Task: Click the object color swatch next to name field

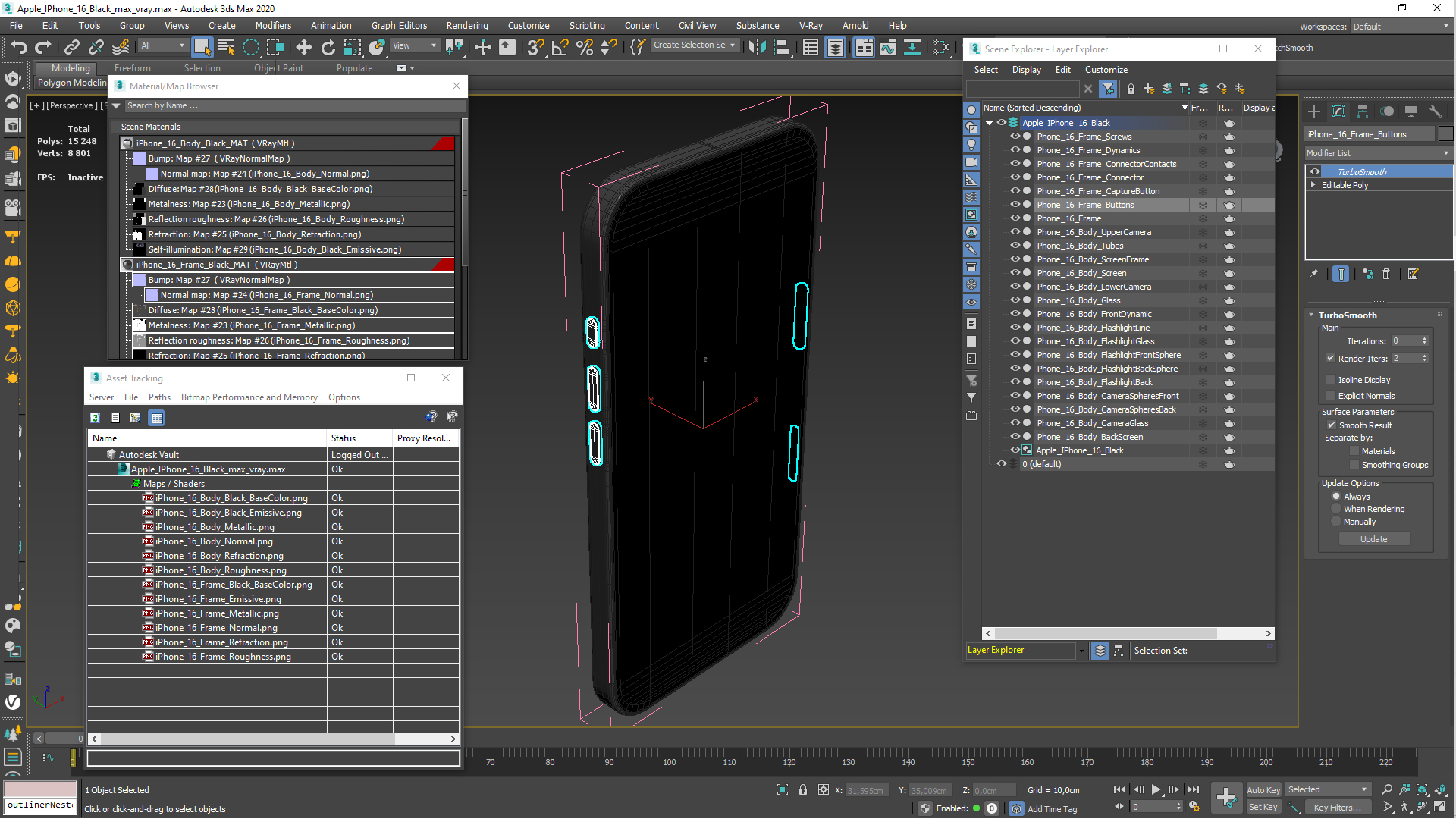Action: (x=1446, y=134)
